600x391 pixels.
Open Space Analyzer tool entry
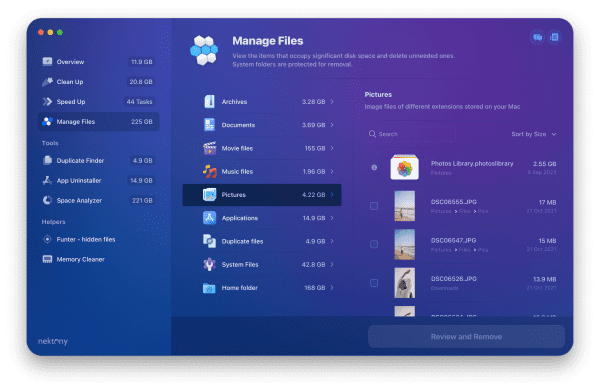click(98, 200)
